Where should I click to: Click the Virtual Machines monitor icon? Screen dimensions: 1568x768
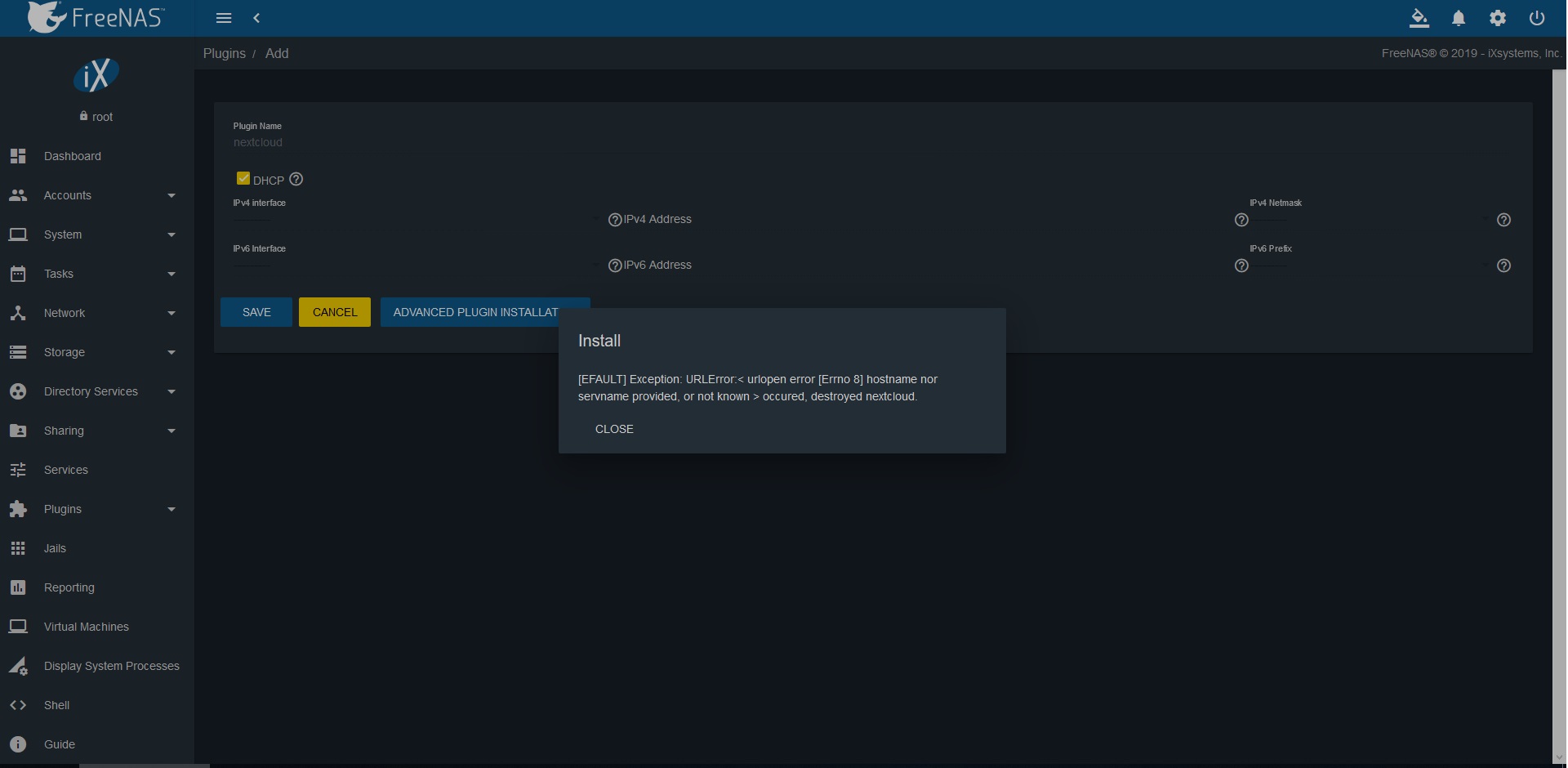(18, 627)
